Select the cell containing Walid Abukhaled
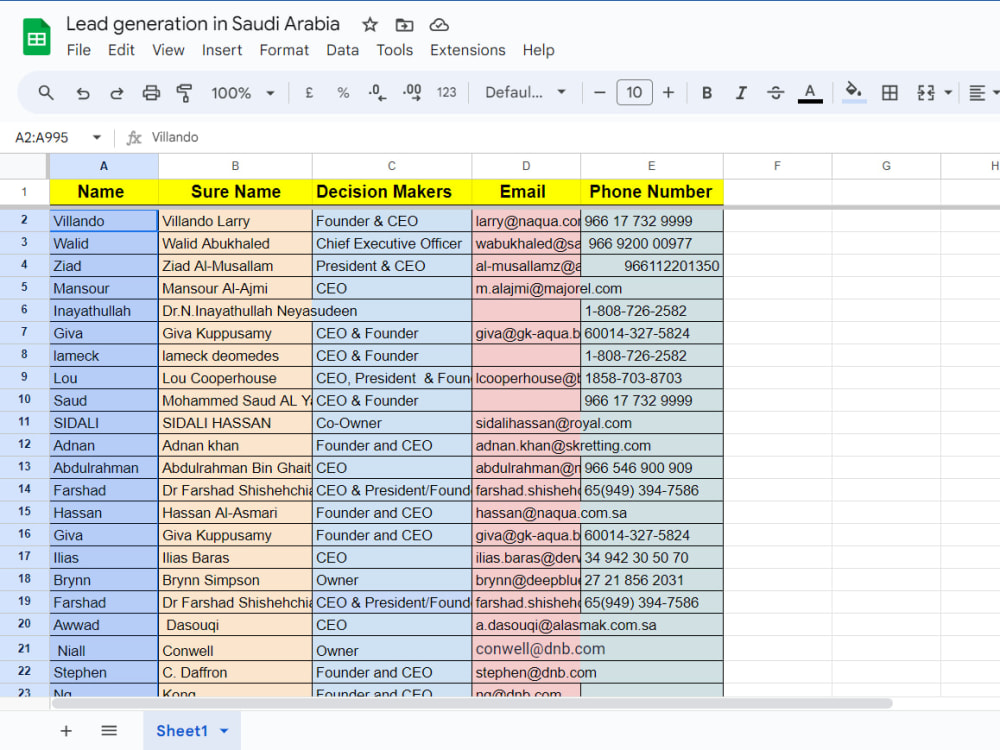Viewport: 1000px width, 750px height. [x=235, y=244]
